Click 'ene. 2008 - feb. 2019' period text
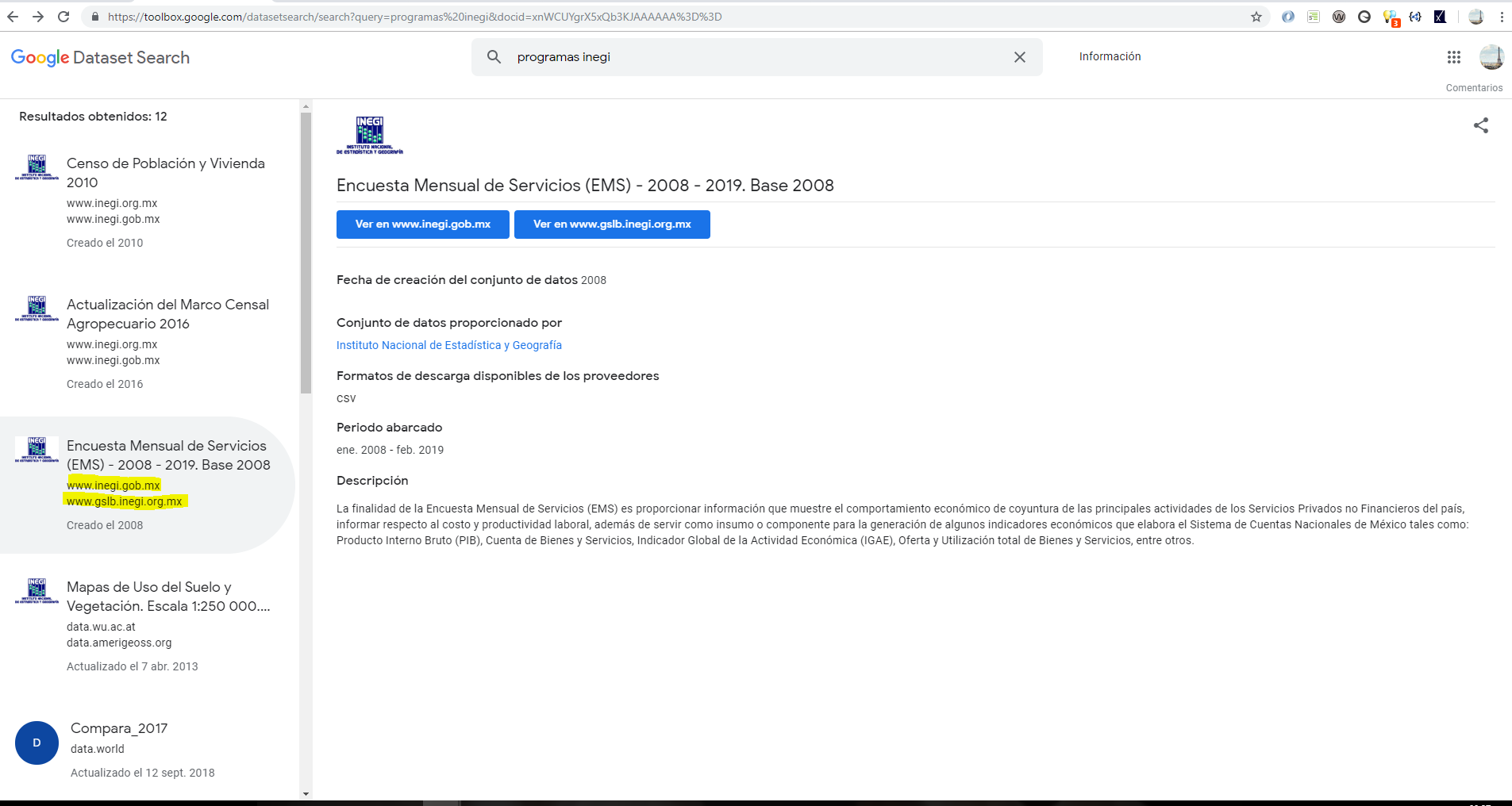Image resolution: width=1512 pixels, height=806 pixels. [x=390, y=450]
